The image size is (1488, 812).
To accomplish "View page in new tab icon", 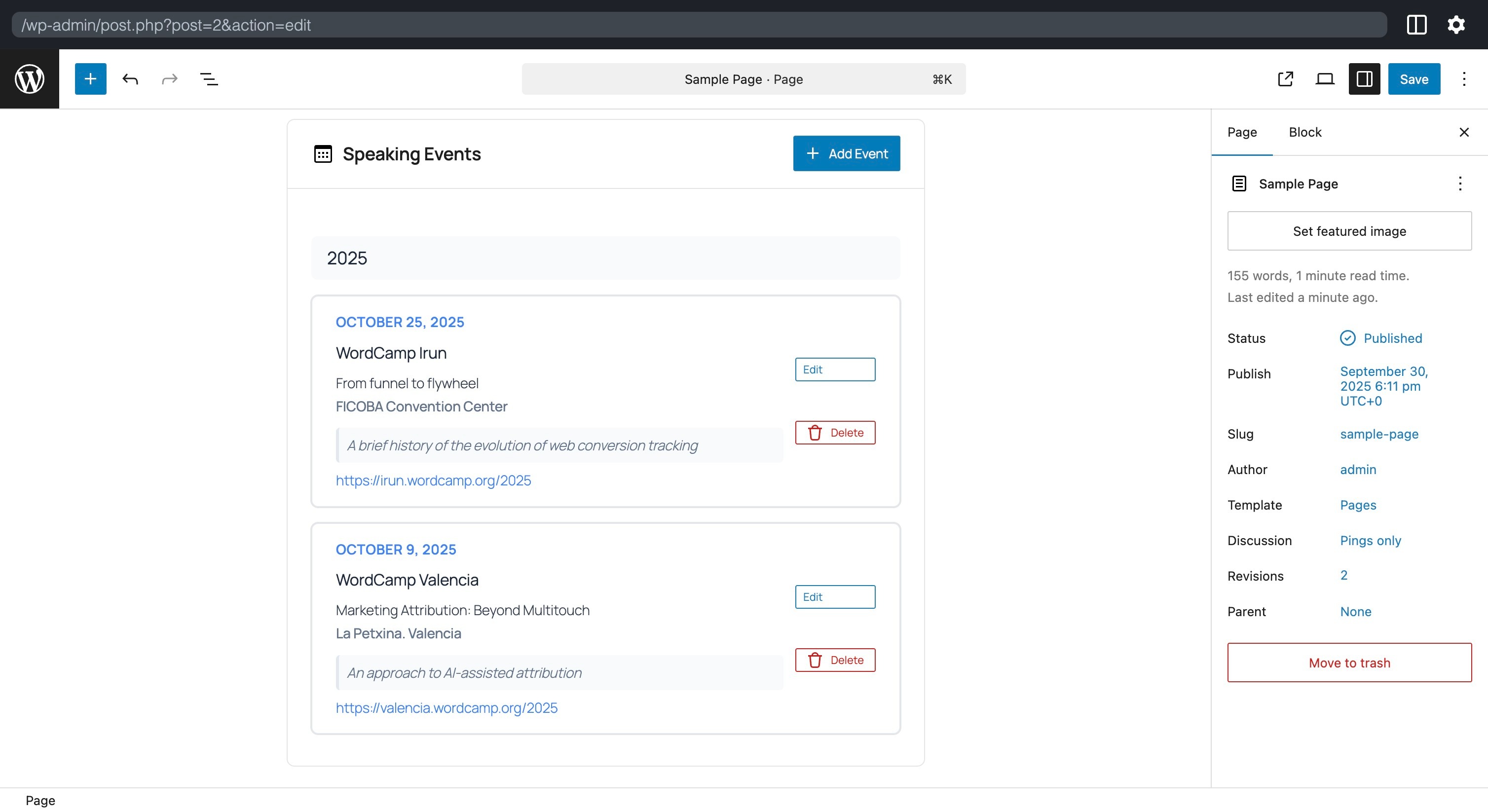I will point(1285,79).
